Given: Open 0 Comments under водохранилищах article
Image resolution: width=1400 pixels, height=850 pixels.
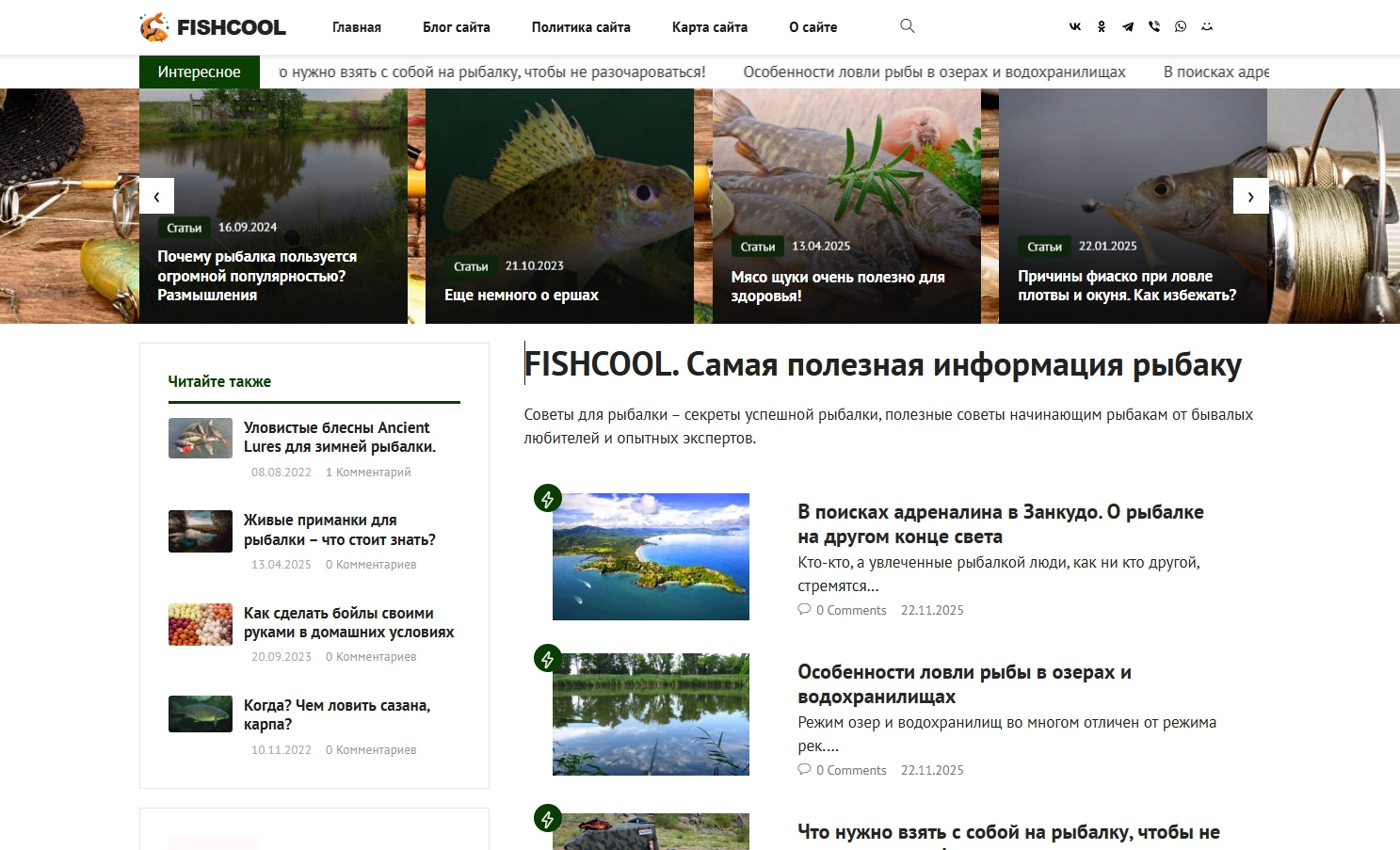Looking at the screenshot, I should [851, 770].
